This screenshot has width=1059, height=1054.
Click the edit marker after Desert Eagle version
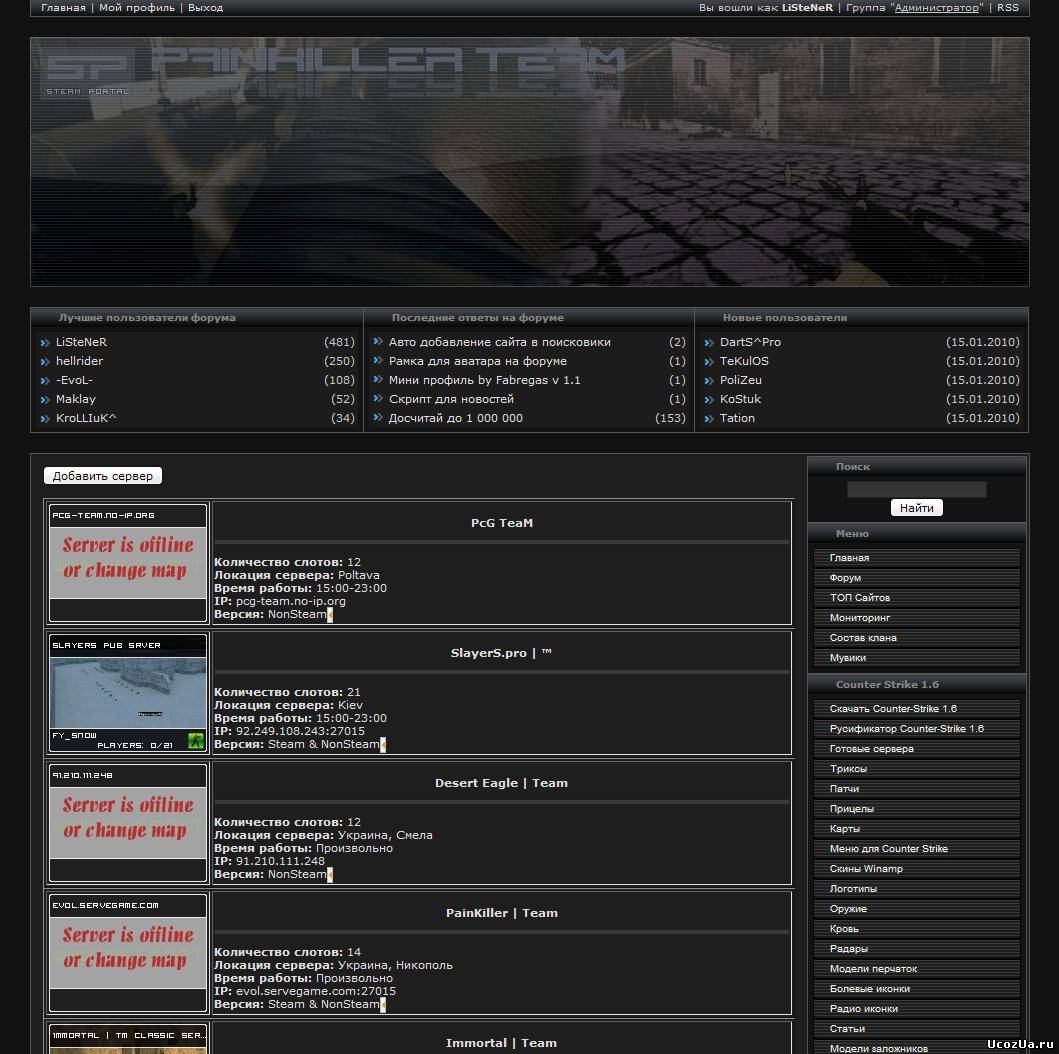[x=330, y=874]
